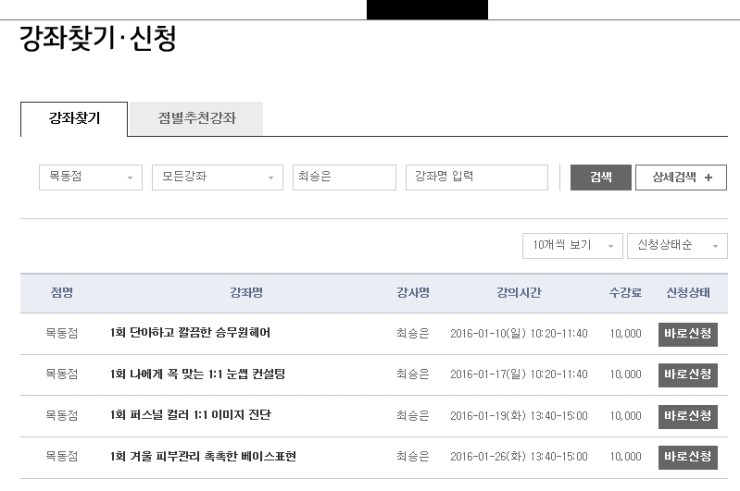Click the 신청상태 column header
The width and height of the screenshot is (740, 491).
point(688,293)
